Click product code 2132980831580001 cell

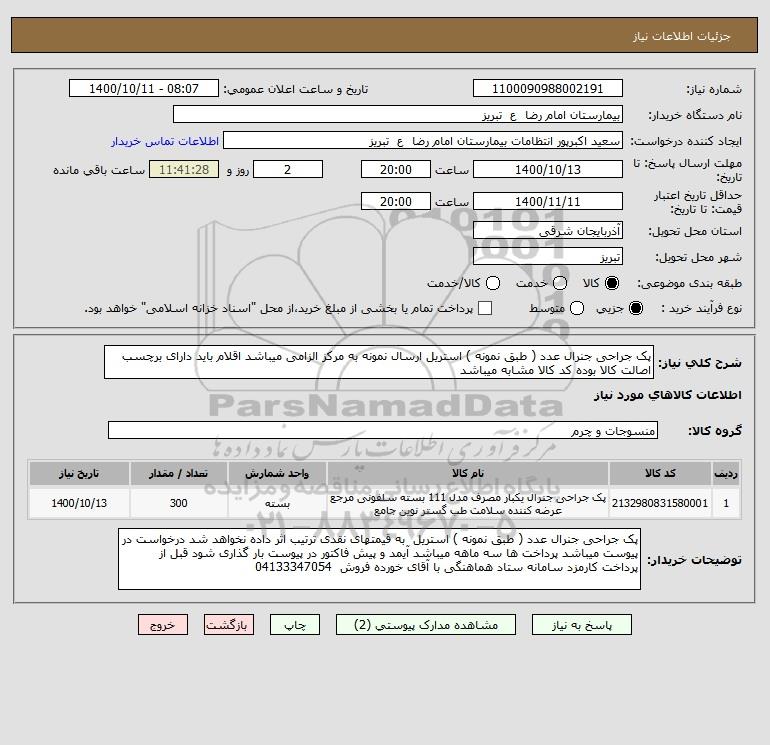pyautogui.click(x=660, y=503)
